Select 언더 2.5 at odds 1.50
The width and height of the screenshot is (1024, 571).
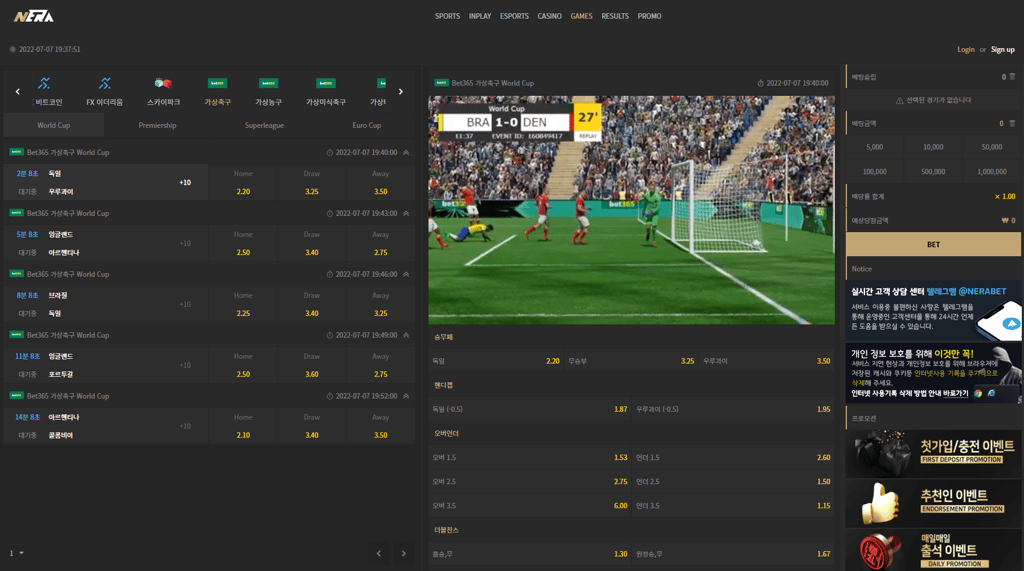click(733, 481)
